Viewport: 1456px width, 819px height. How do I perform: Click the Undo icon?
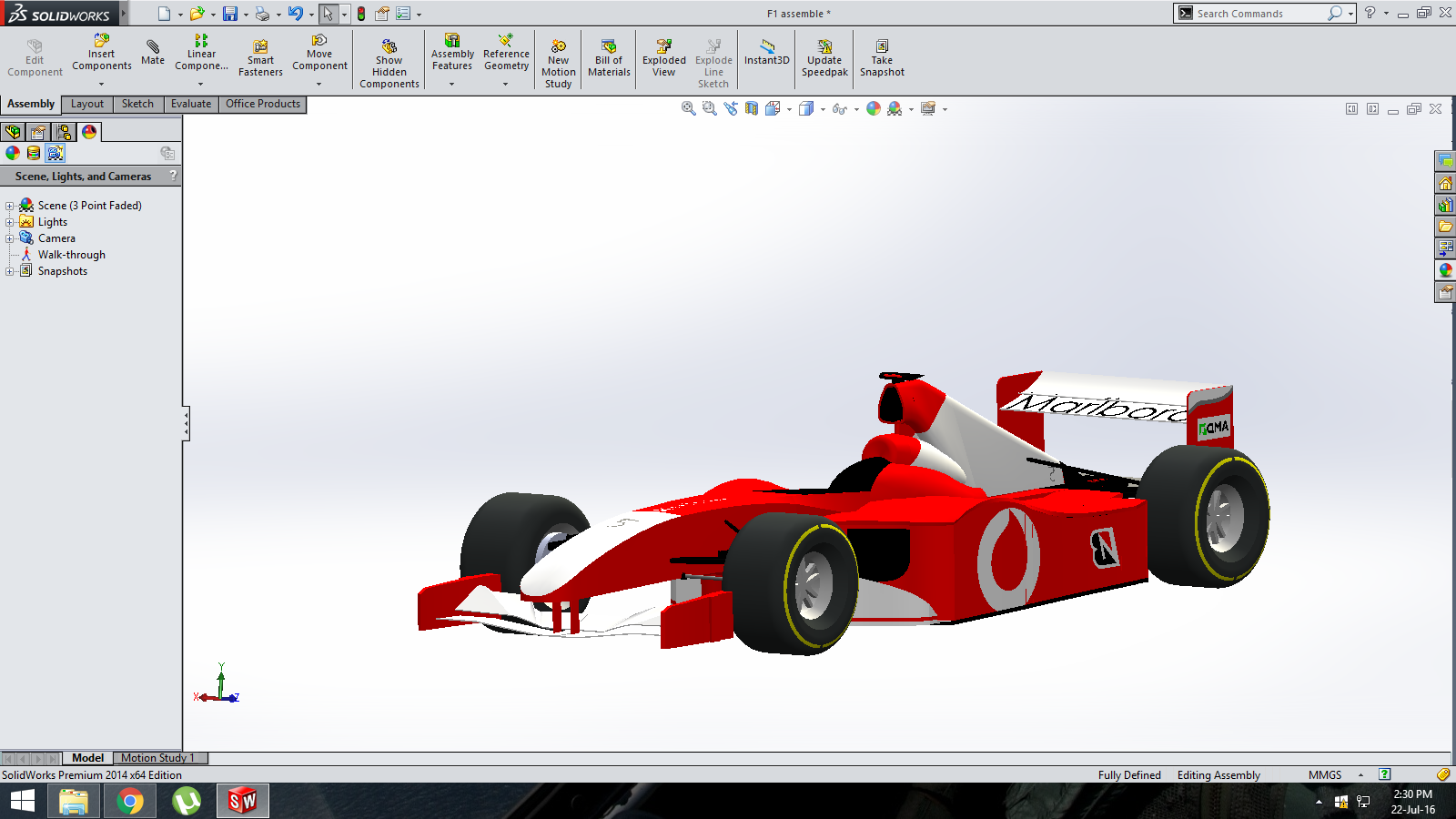296,14
